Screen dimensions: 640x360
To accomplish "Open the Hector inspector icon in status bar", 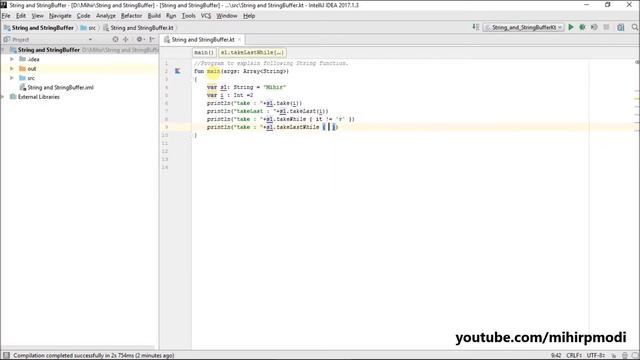I will coord(625,356).
